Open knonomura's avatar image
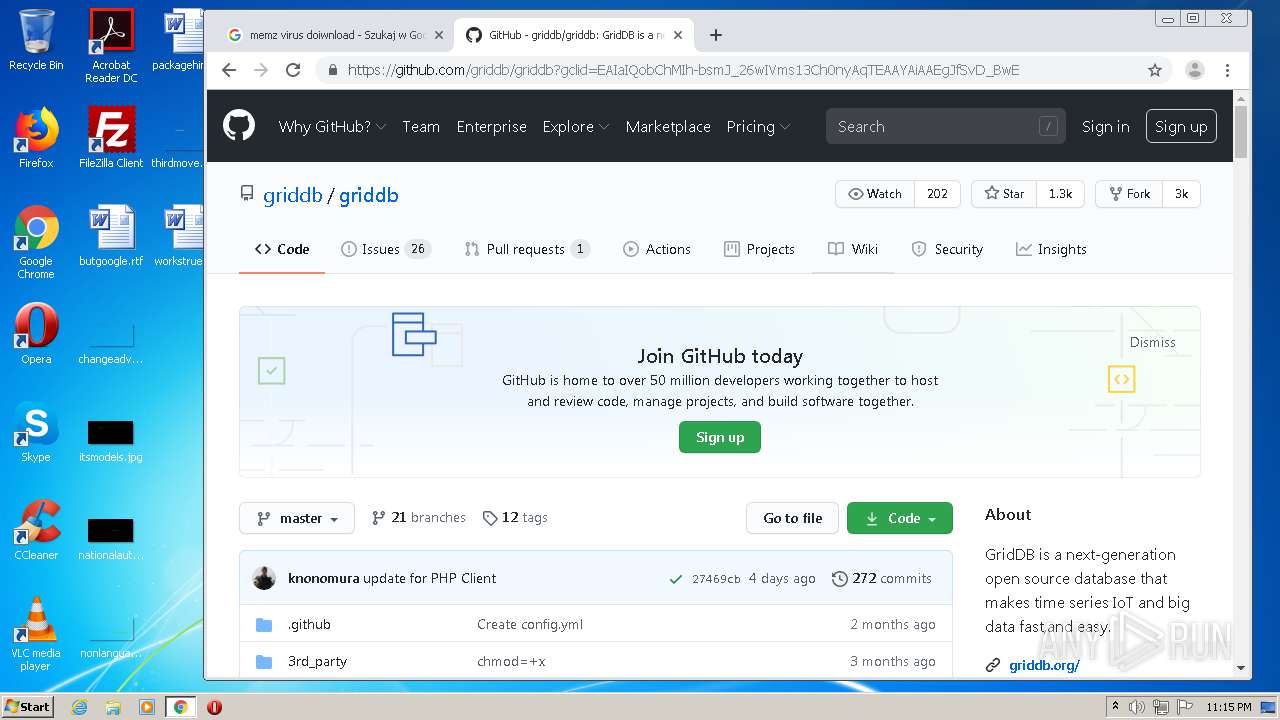This screenshot has height=720, width=1280. pos(264,578)
